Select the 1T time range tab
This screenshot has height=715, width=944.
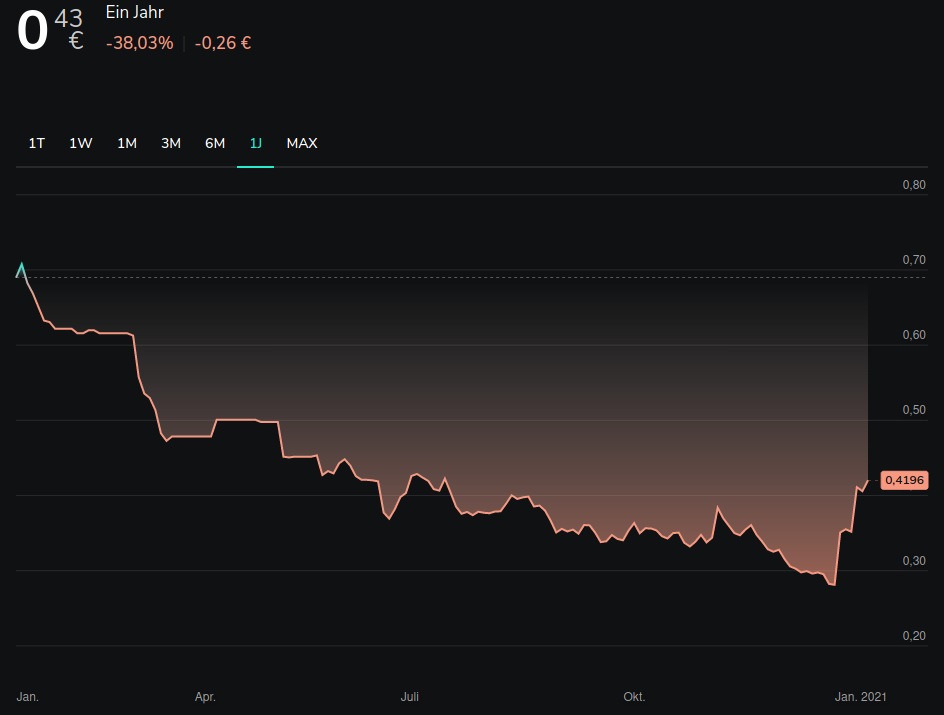click(37, 143)
